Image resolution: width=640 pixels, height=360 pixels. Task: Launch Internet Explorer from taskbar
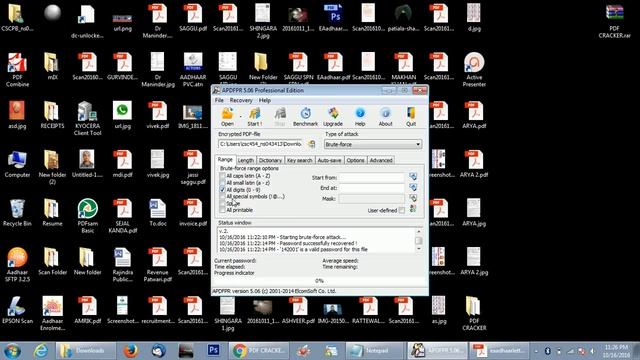(x=40, y=351)
